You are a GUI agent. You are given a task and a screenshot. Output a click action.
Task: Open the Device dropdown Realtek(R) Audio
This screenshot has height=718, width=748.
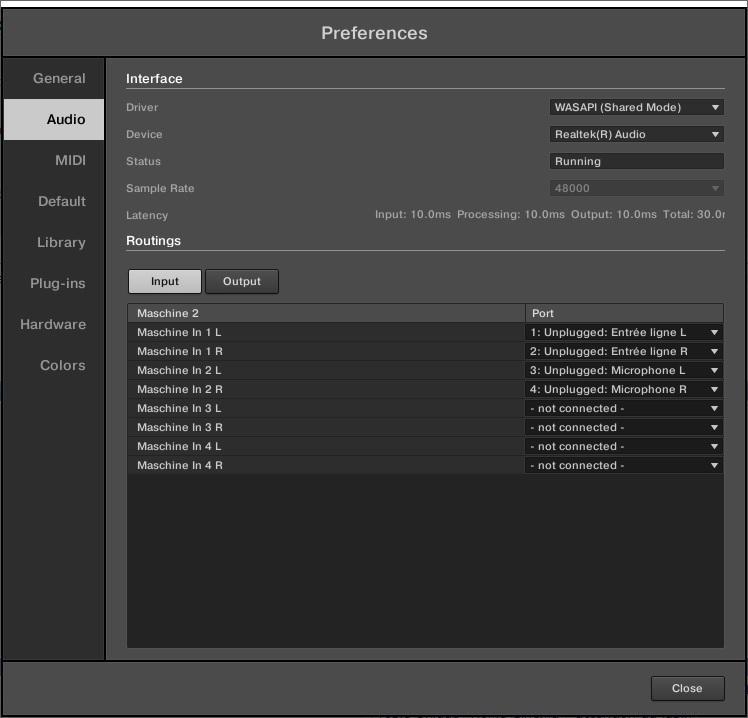(636, 135)
